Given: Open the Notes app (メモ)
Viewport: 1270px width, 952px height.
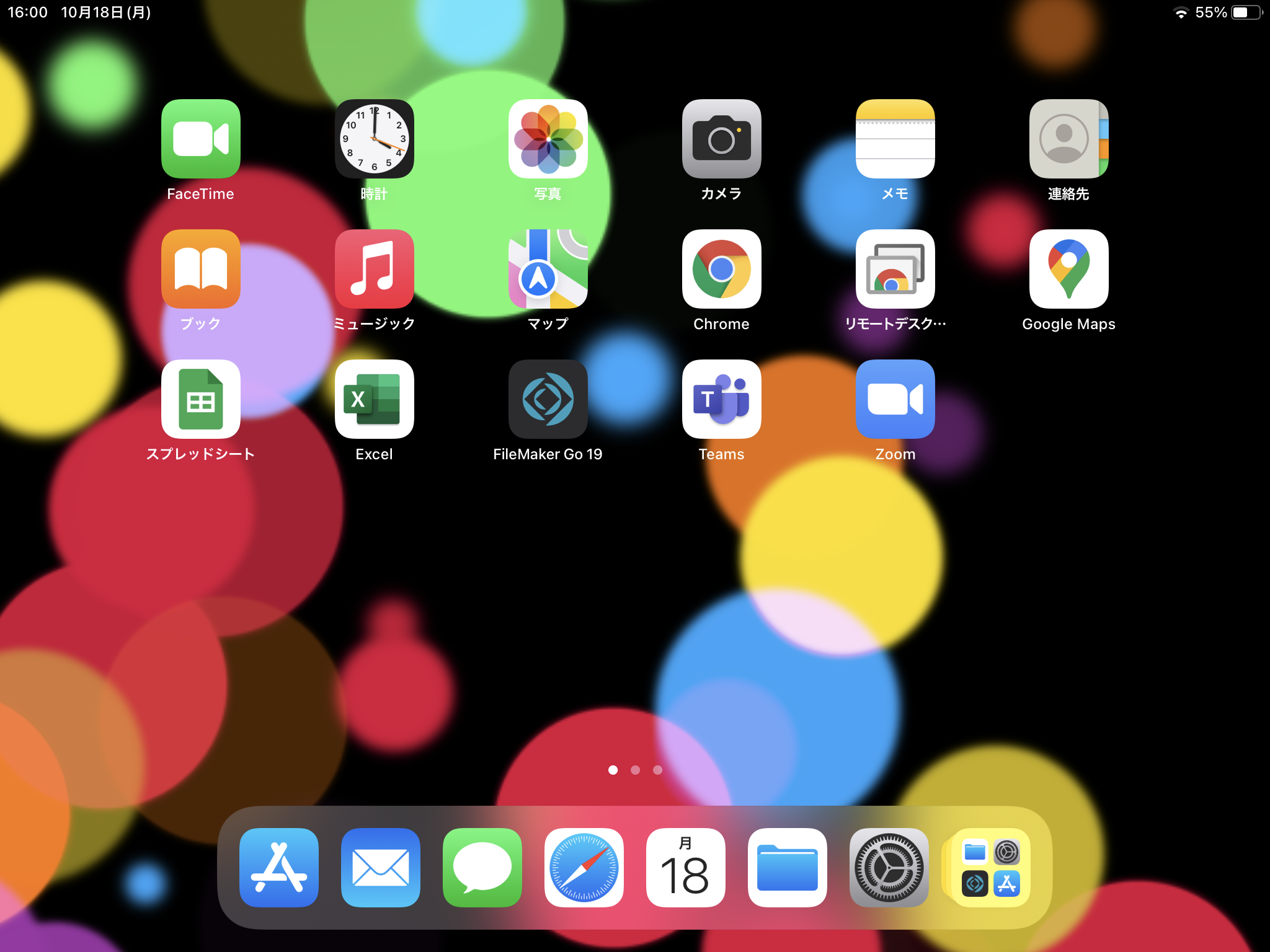Looking at the screenshot, I should pyautogui.click(x=895, y=139).
